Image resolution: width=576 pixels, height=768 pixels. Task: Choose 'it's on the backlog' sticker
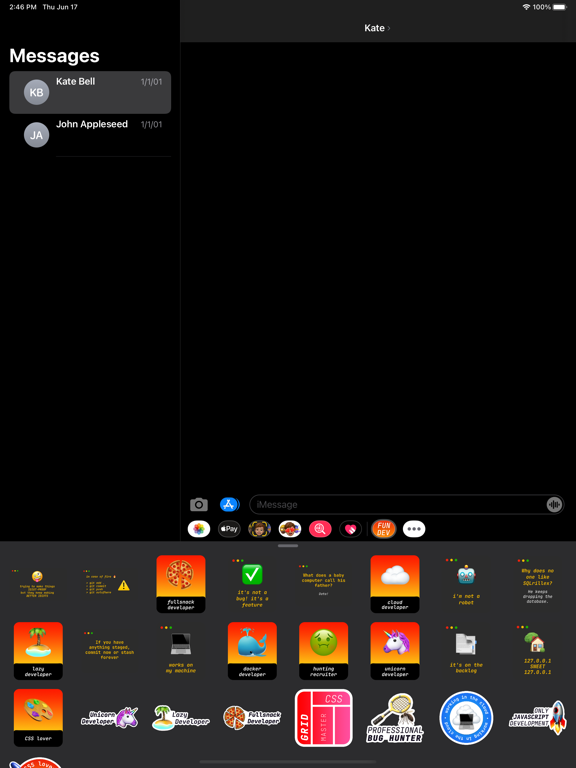click(x=466, y=650)
